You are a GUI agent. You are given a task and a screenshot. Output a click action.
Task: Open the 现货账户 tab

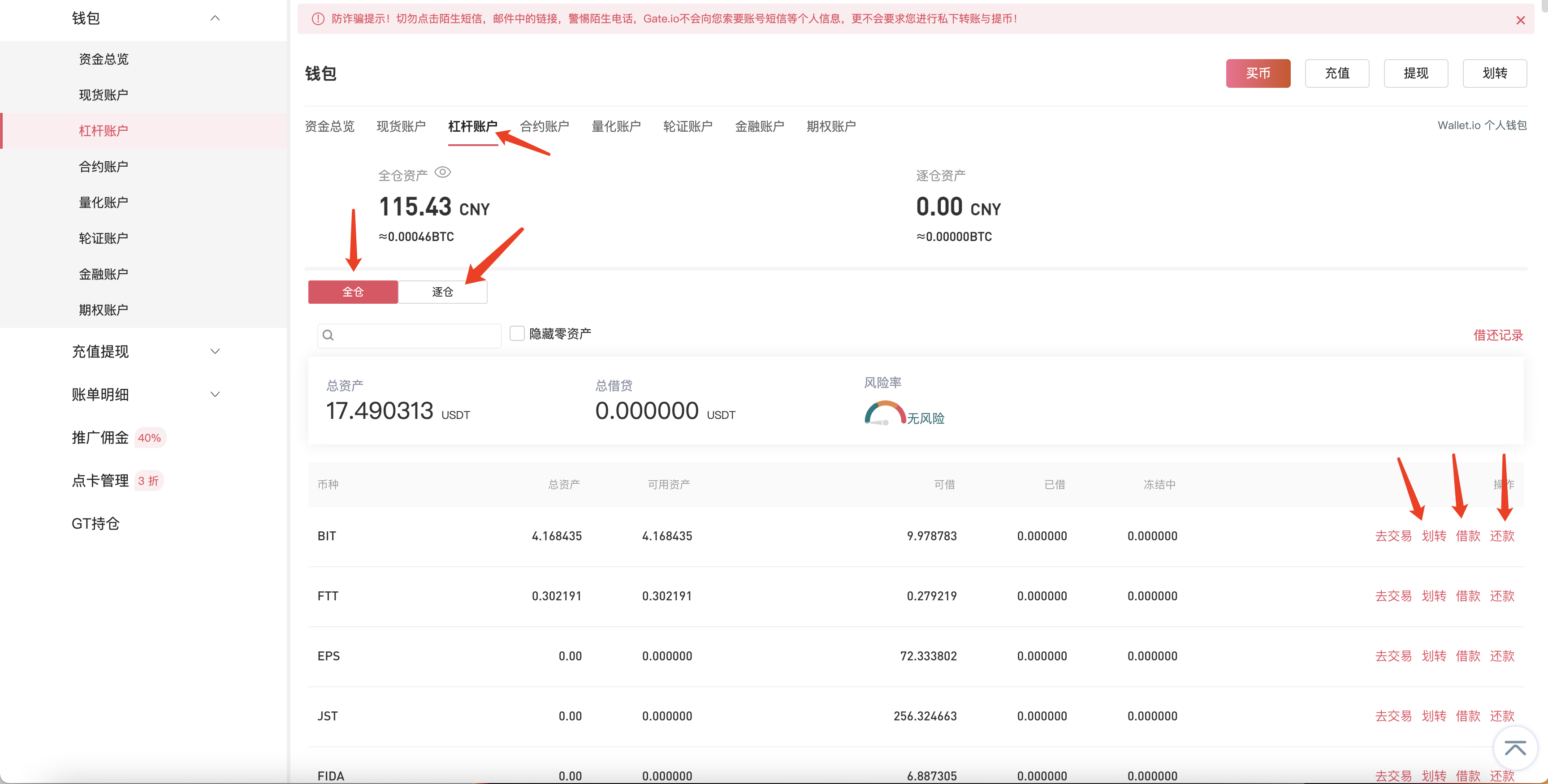tap(401, 126)
